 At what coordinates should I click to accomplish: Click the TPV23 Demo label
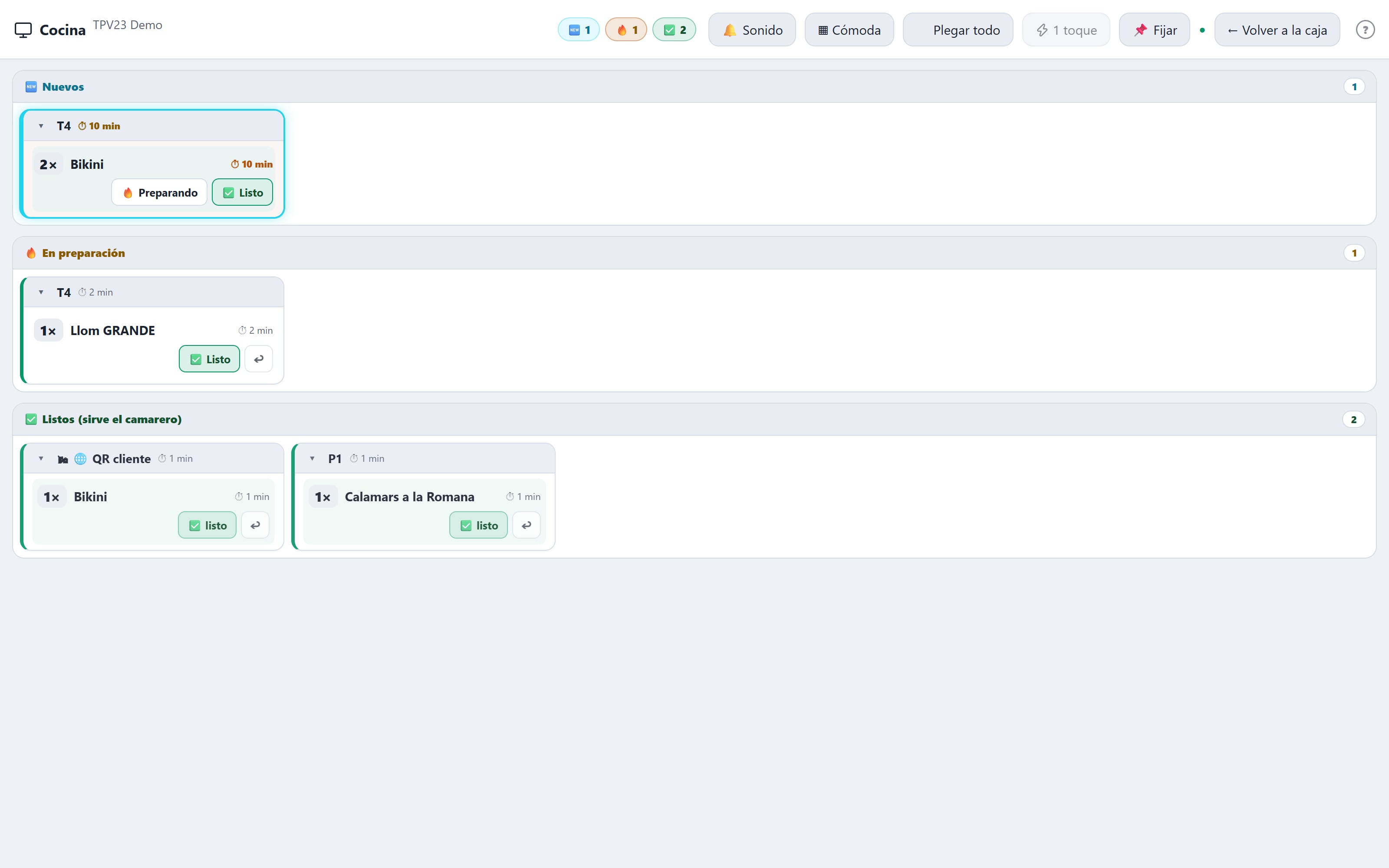coord(128,25)
